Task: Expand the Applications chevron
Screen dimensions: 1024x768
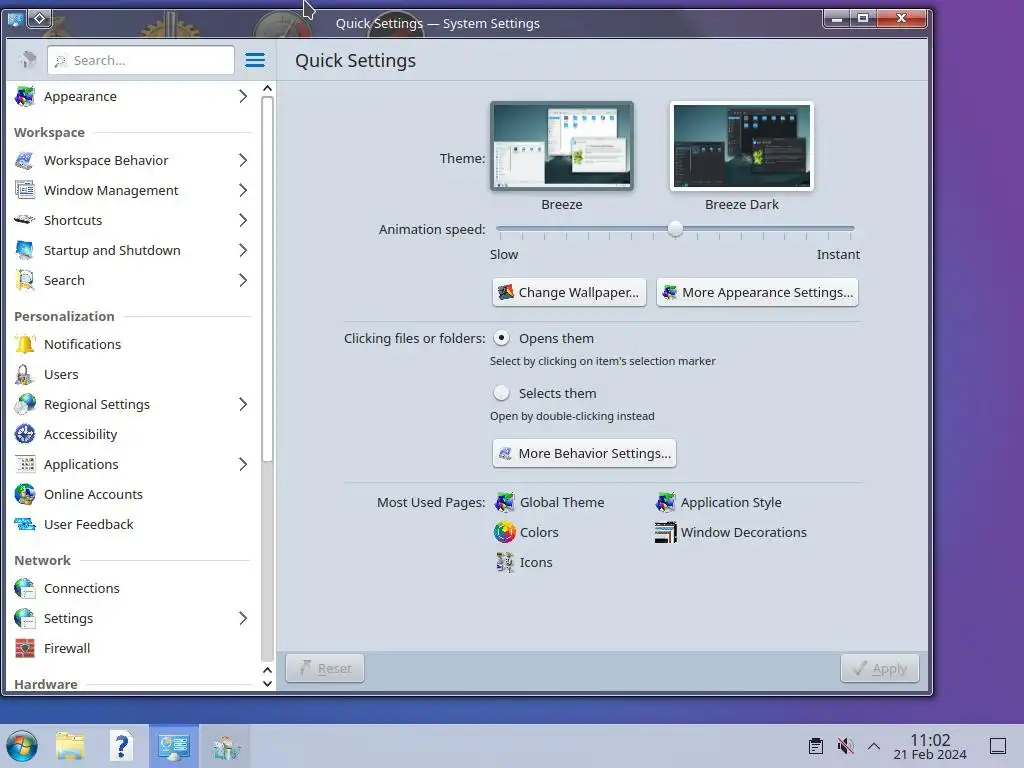Action: coord(243,464)
